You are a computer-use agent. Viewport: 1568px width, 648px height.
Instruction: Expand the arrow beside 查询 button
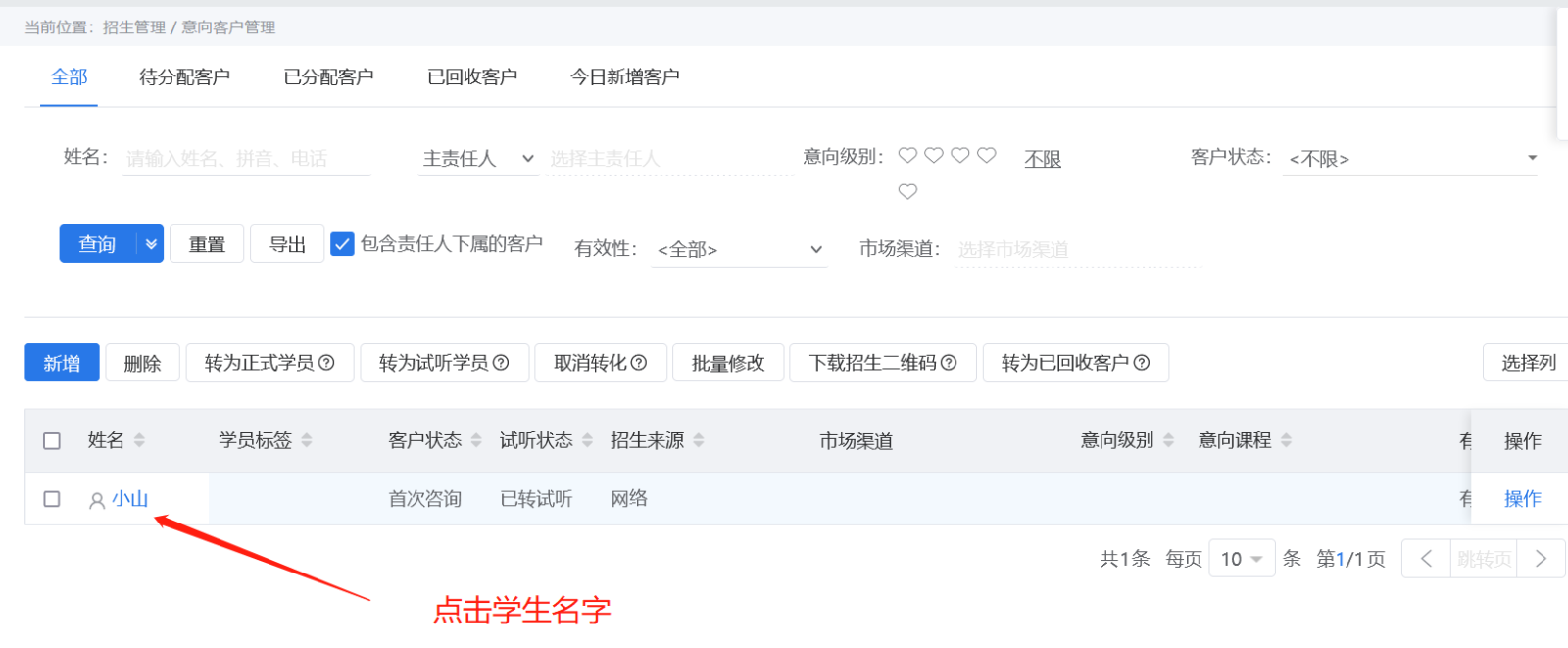[x=151, y=244]
